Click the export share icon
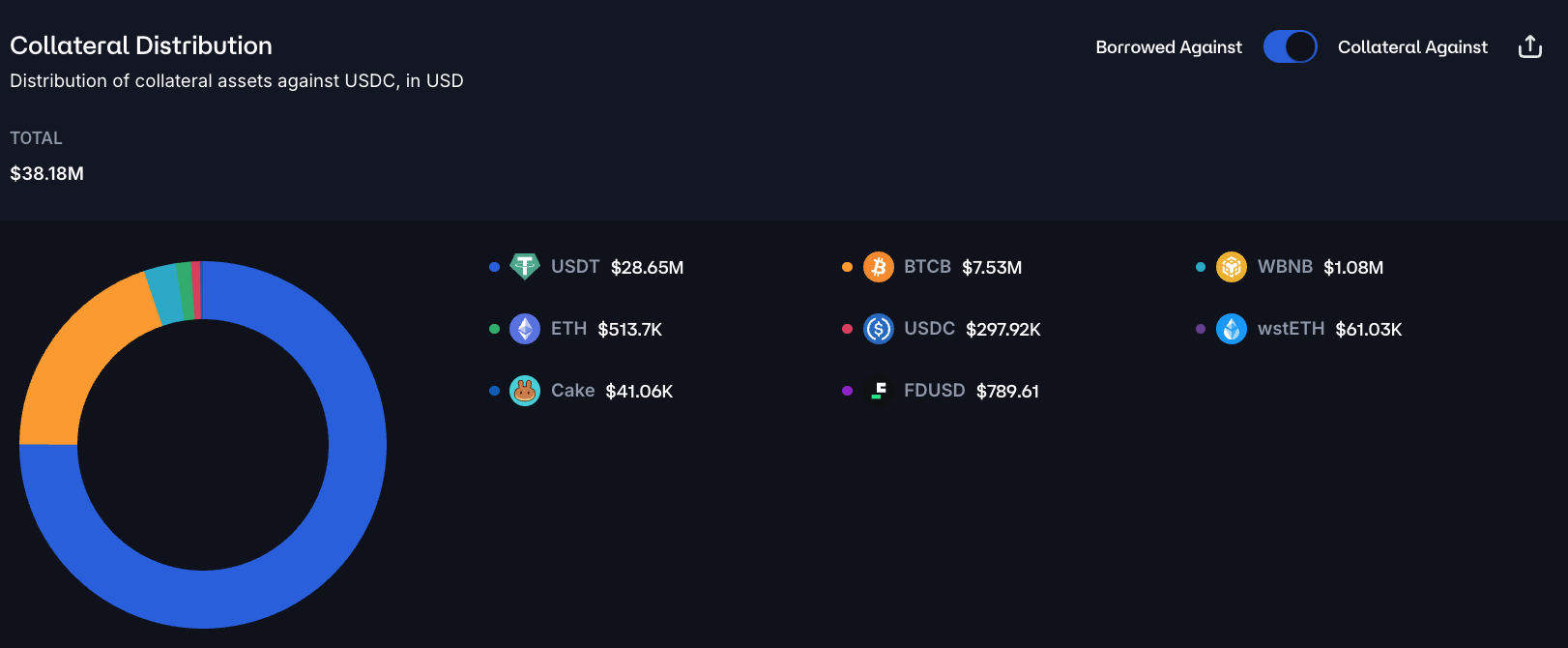 point(1529,46)
